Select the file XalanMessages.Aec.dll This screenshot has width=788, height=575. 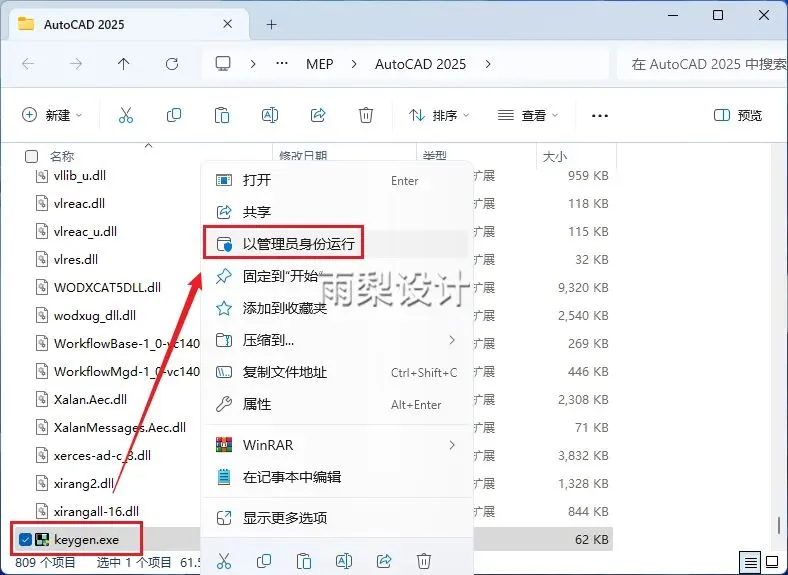pyautogui.click(x=120, y=428)
